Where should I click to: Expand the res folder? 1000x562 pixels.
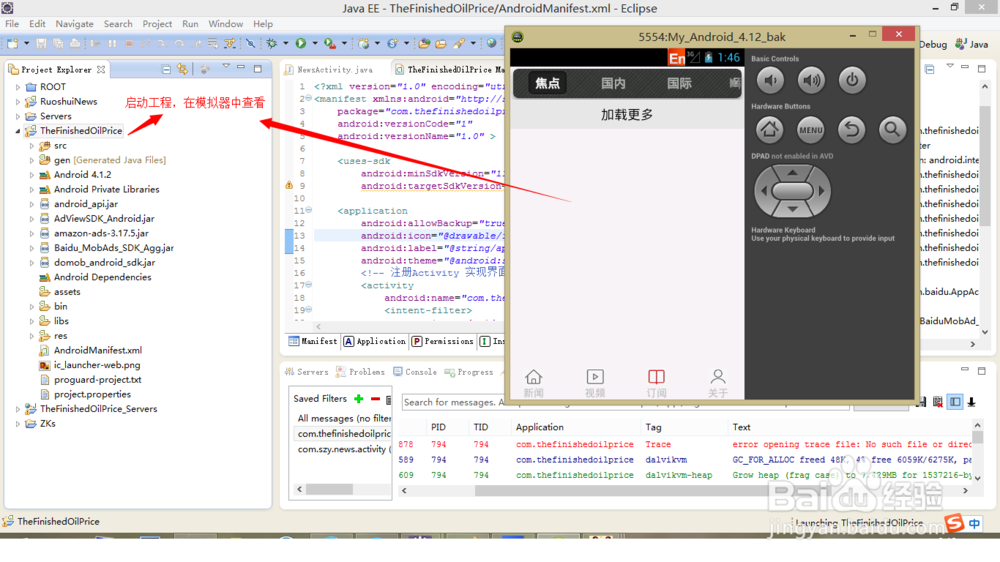pos(32,336)
